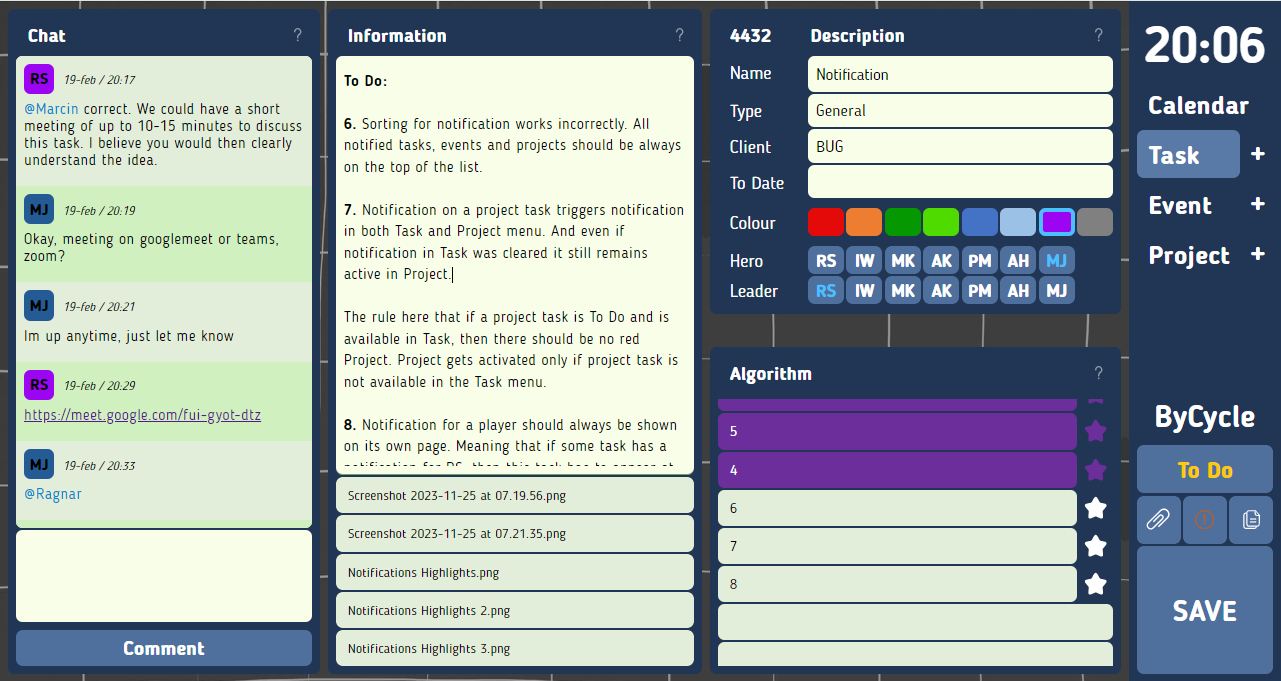Screen dimensions: 1281x681
Task: Click the MJ avatar on 20:19 message
Action: 39,209
